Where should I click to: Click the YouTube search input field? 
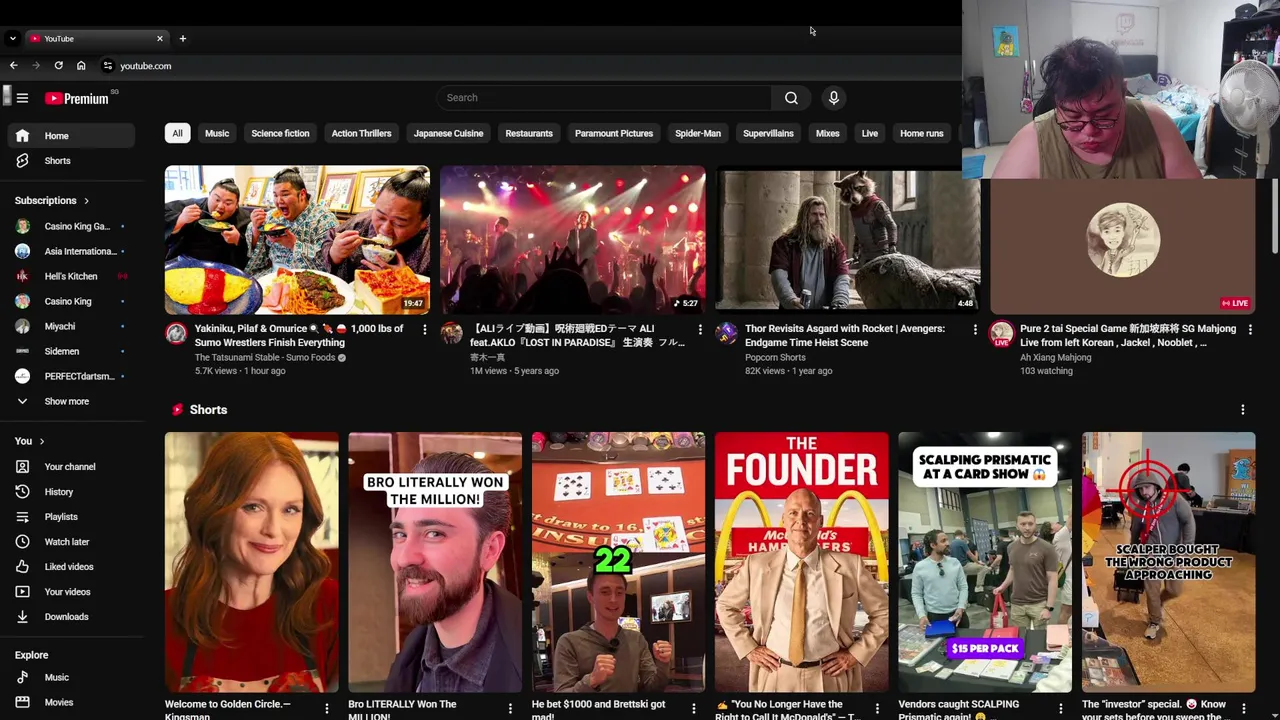tap(604, 98)
